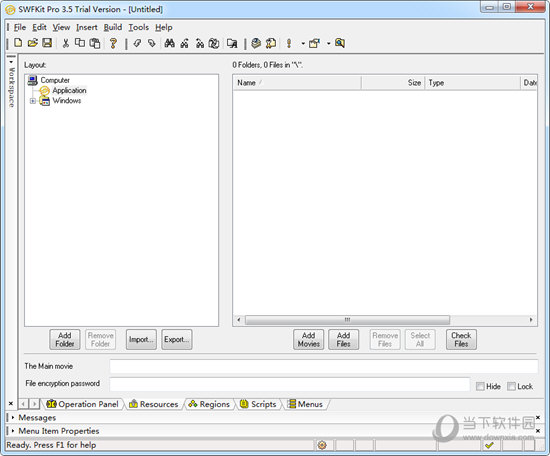The width and height of the screenshot is (550, 456).
Task: Click file list horizontal scrollbar thumb
Action: coord(347,320)
